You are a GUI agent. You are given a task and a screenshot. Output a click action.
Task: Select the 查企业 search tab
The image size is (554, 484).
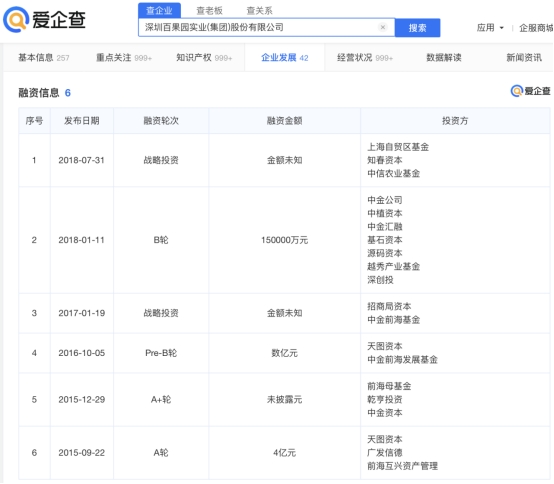tap(159, 10)
